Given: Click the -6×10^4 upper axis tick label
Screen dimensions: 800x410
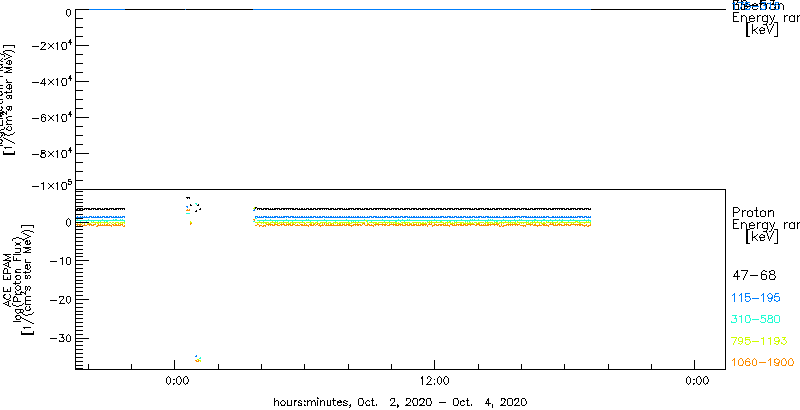Looking at the screenshot, I should coord(51,117).
